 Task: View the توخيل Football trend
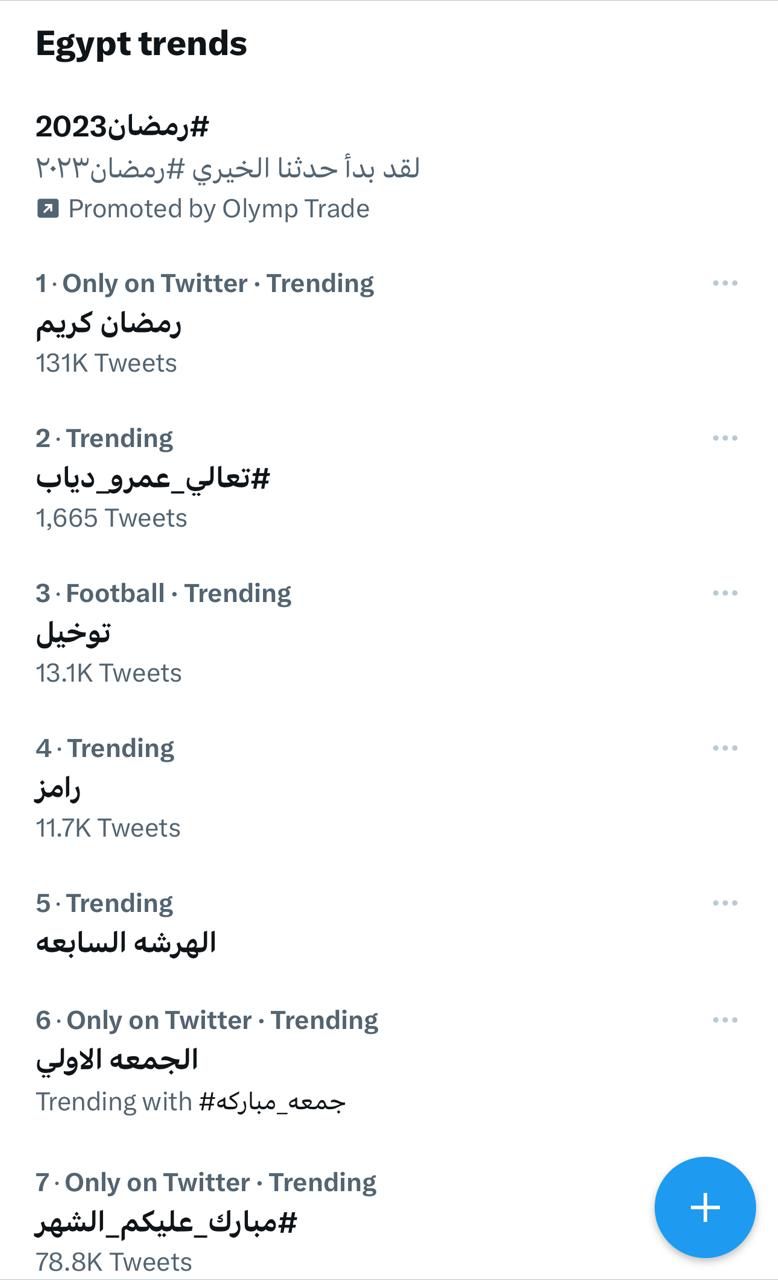[73, 633]
